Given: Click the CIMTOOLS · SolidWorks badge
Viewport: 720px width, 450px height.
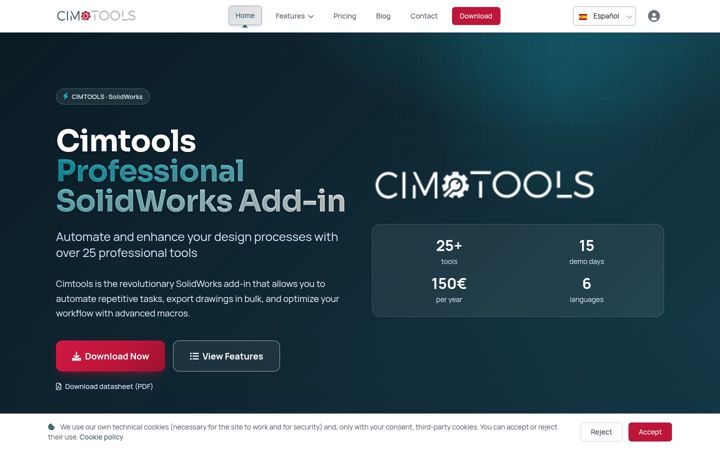Looking at the screenshot, I should point(103,96).
